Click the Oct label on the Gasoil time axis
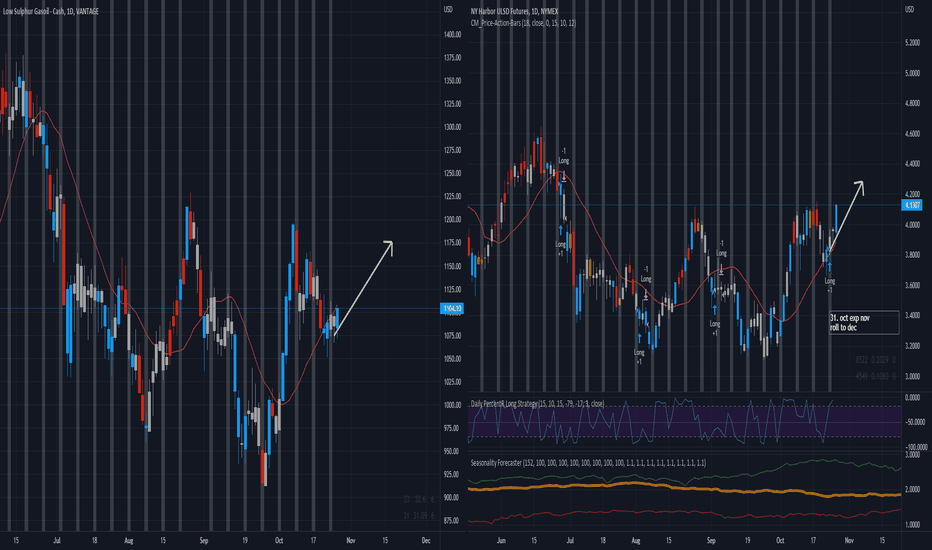The width and height of the screenshot is (932, 550). (279, 540)
